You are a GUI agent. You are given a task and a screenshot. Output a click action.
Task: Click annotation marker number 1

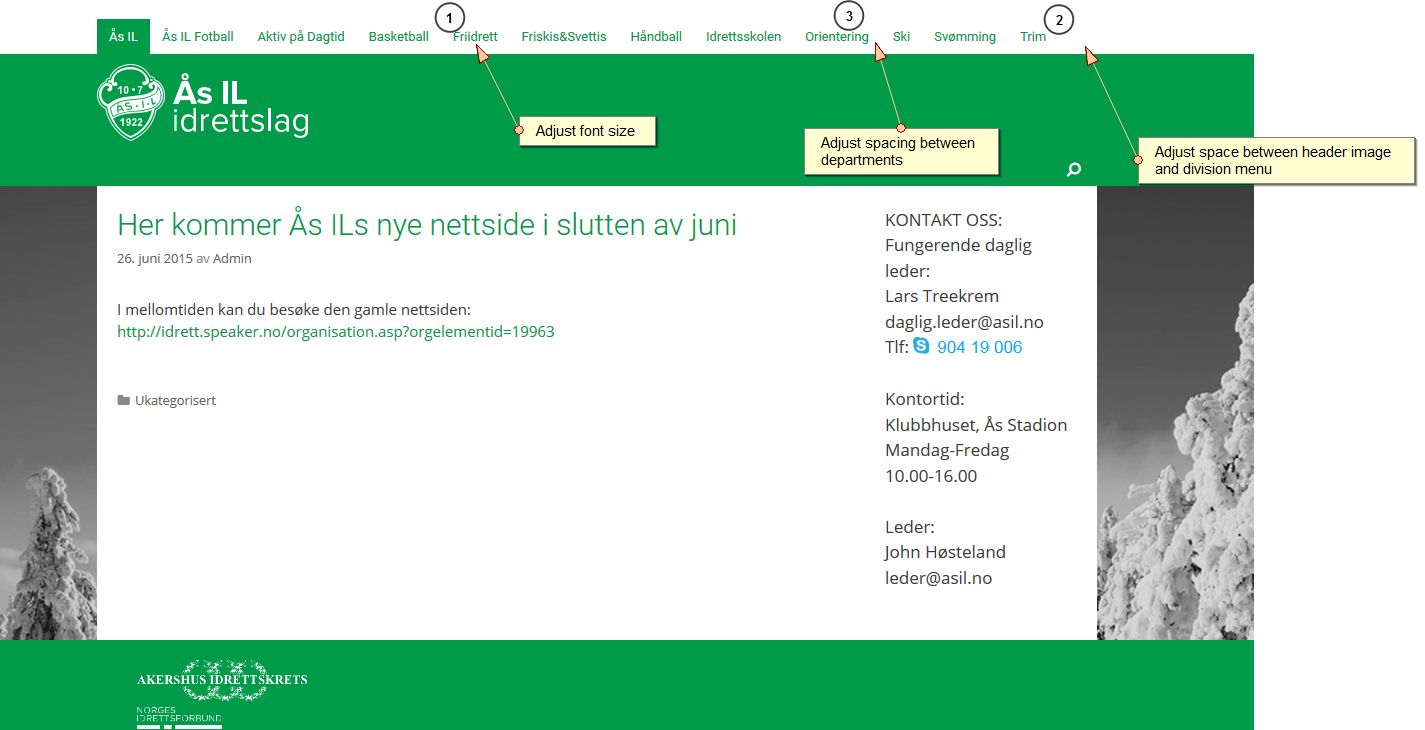point(450,17)
